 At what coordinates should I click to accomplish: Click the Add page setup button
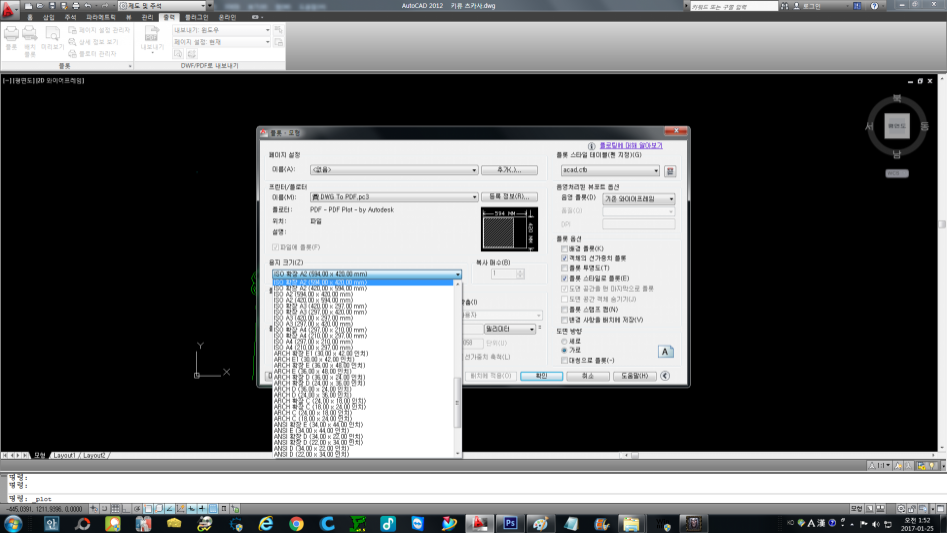pyautogui.click(x=509, y=170)
